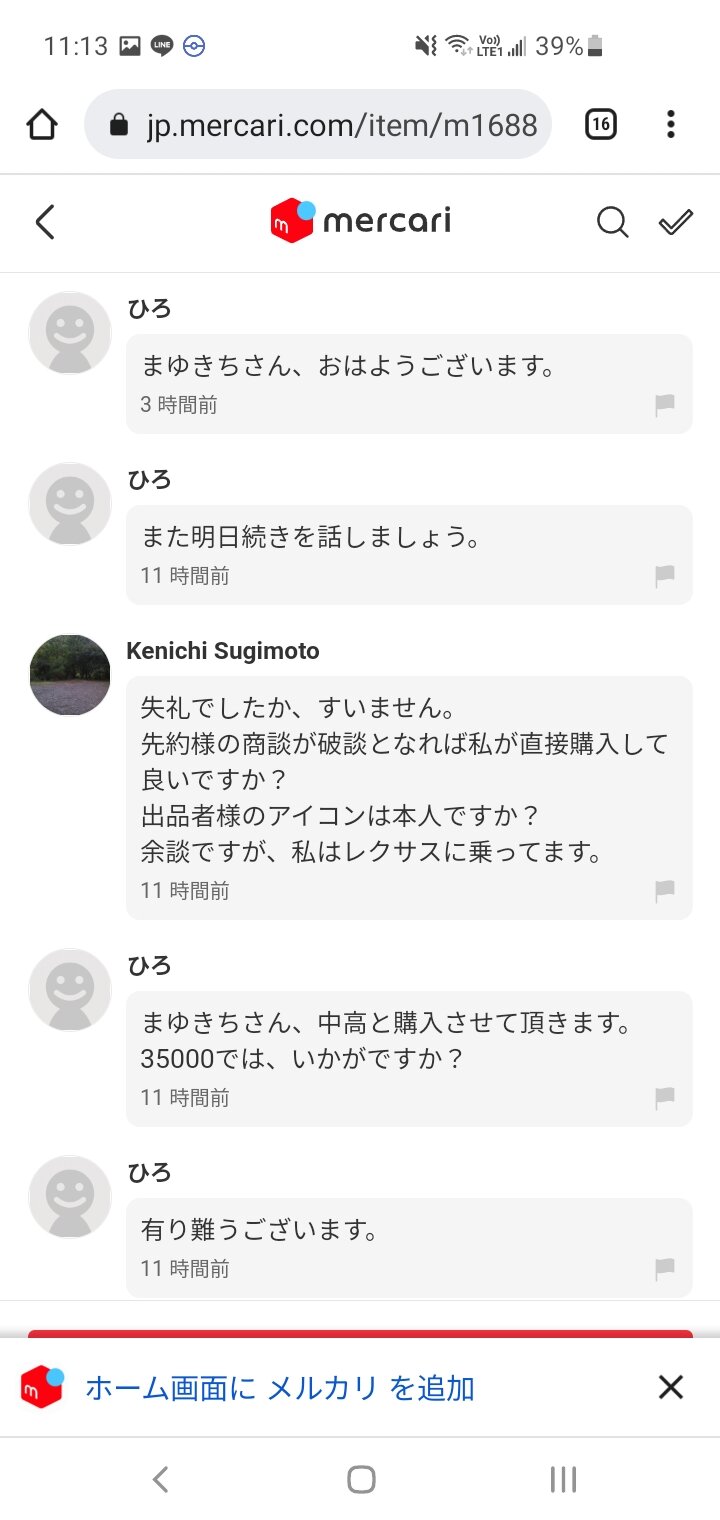
Task: Open Kenichi Sugimoto's profile photo
Action: pyautogui.click(x=70, y=675)
